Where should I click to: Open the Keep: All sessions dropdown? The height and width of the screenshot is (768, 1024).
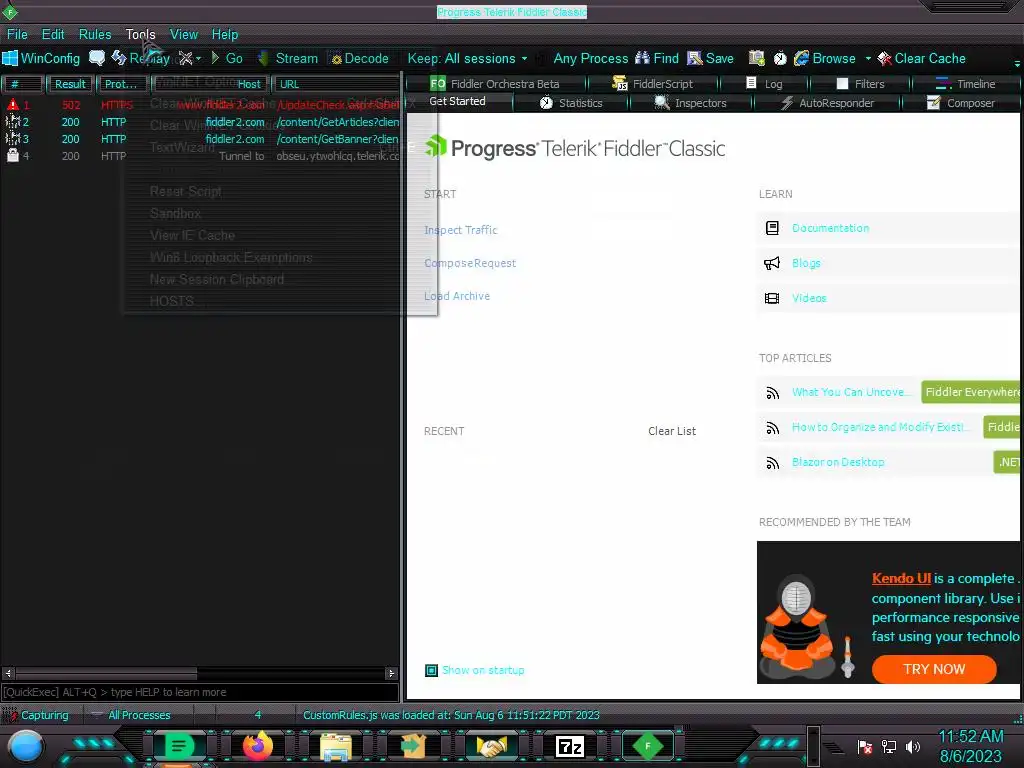[467, 58]
